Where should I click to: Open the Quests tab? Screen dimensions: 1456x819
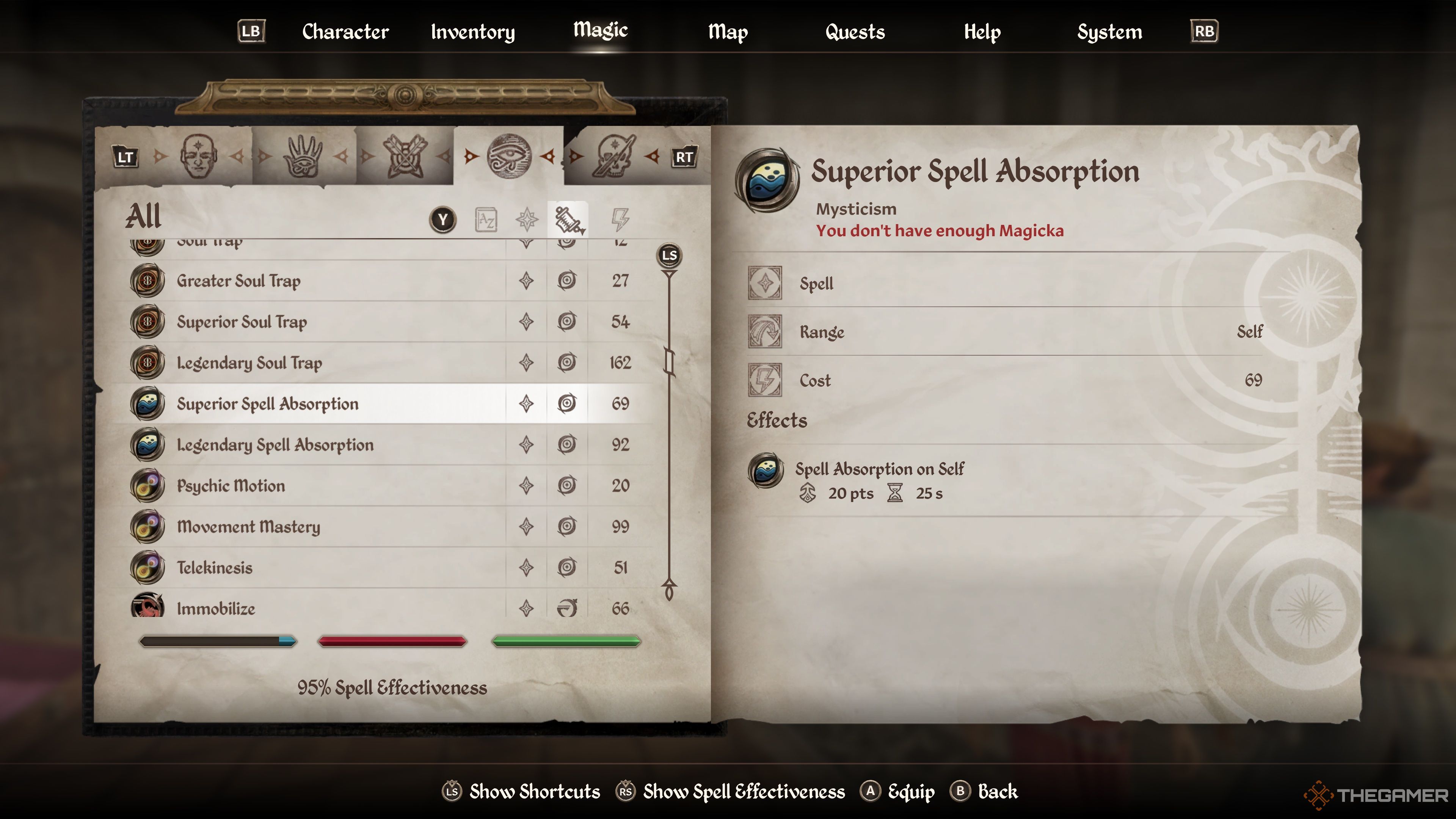click(855, 31)
